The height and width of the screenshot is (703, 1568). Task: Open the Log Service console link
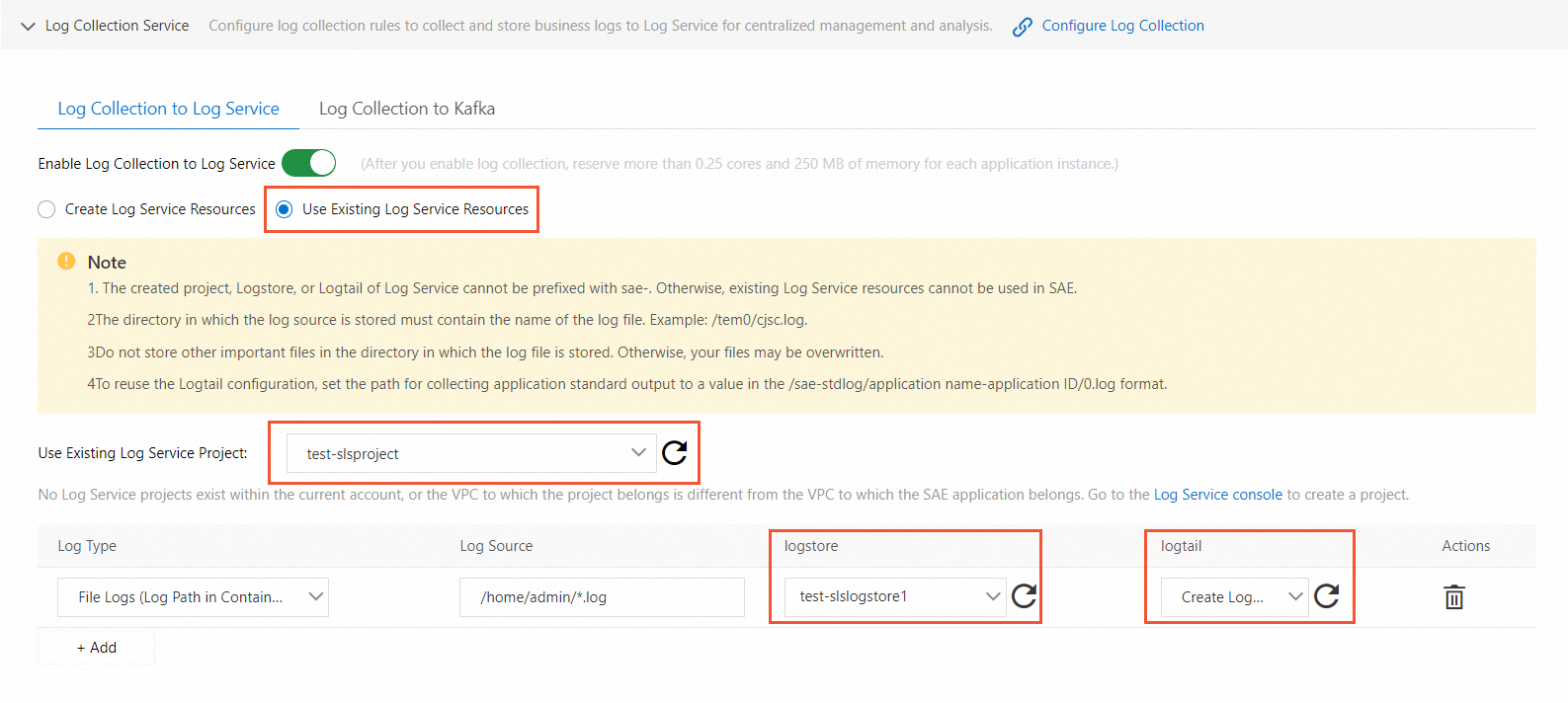pos(1218,495)
